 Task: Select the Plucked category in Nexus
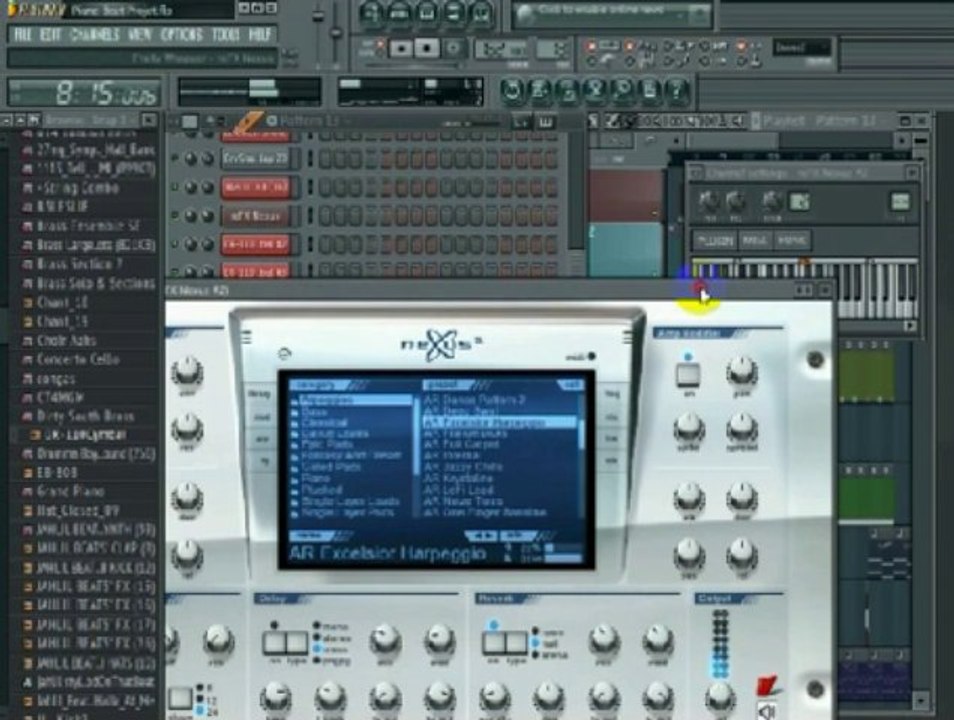point(321,489)
